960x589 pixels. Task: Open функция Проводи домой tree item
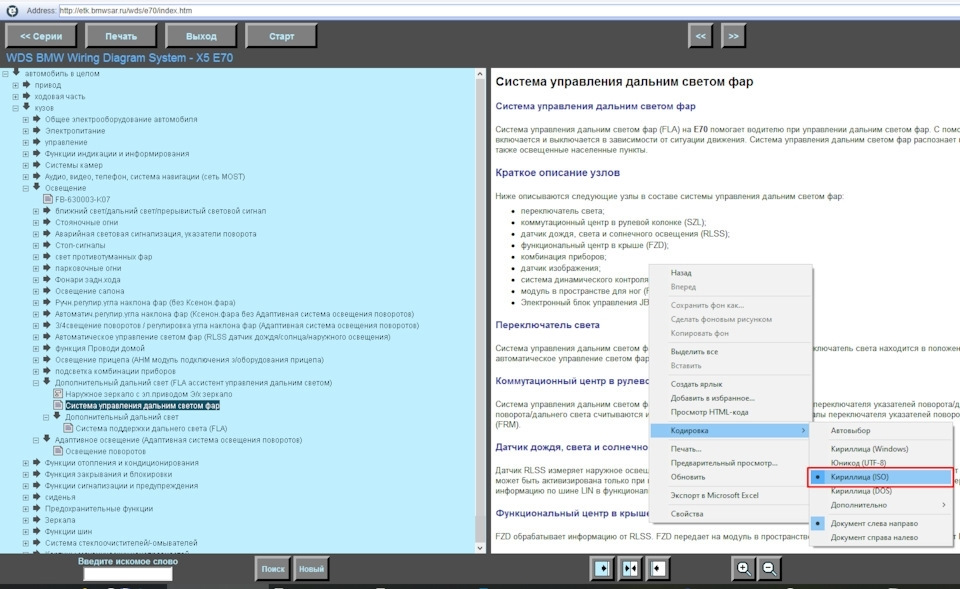coord(100,348)
